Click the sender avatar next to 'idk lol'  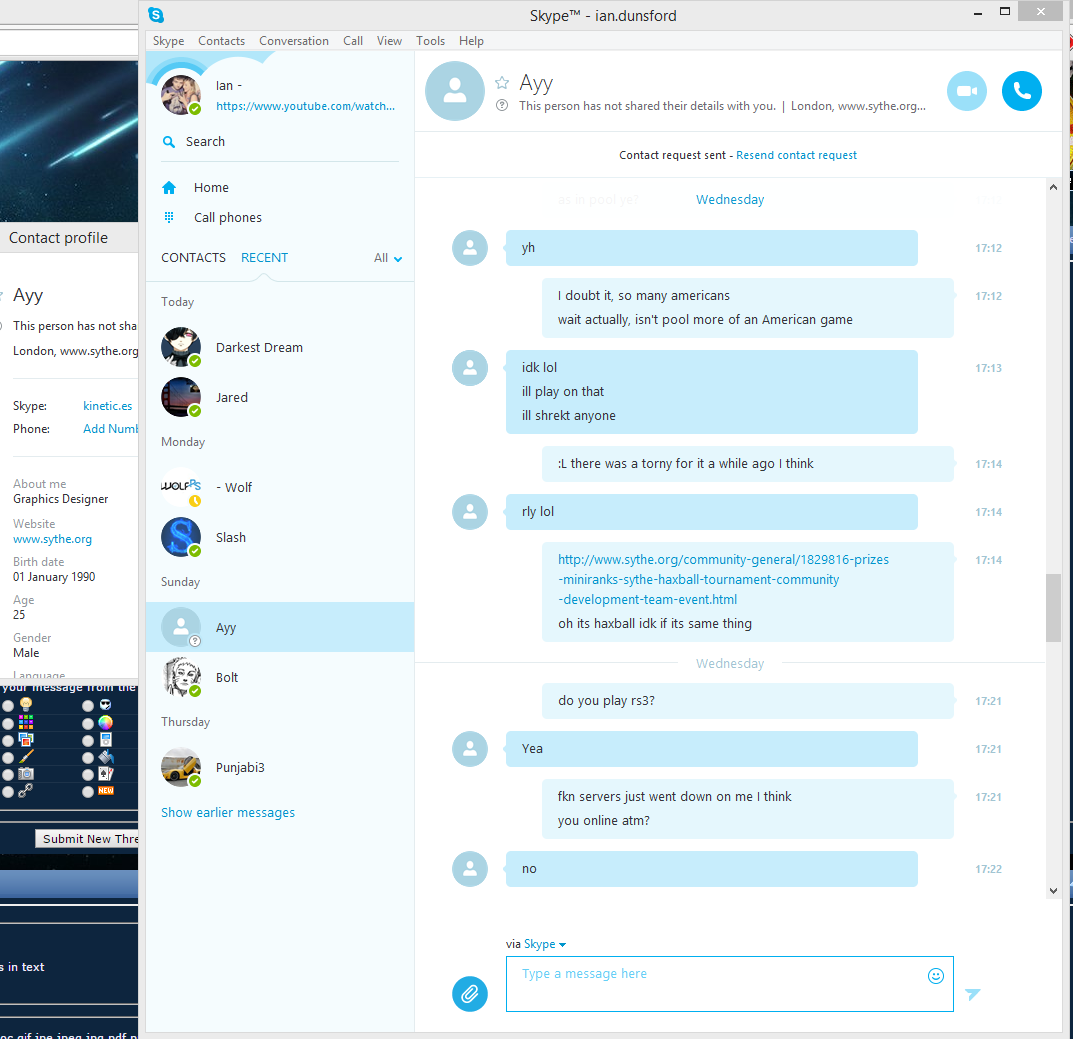point(469,368)
